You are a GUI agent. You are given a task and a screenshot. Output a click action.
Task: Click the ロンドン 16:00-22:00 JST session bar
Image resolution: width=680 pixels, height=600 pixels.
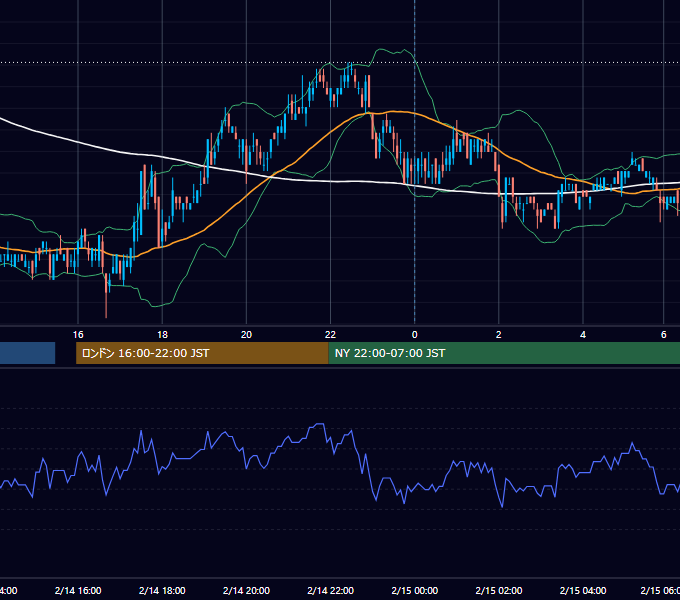(202, 353)
